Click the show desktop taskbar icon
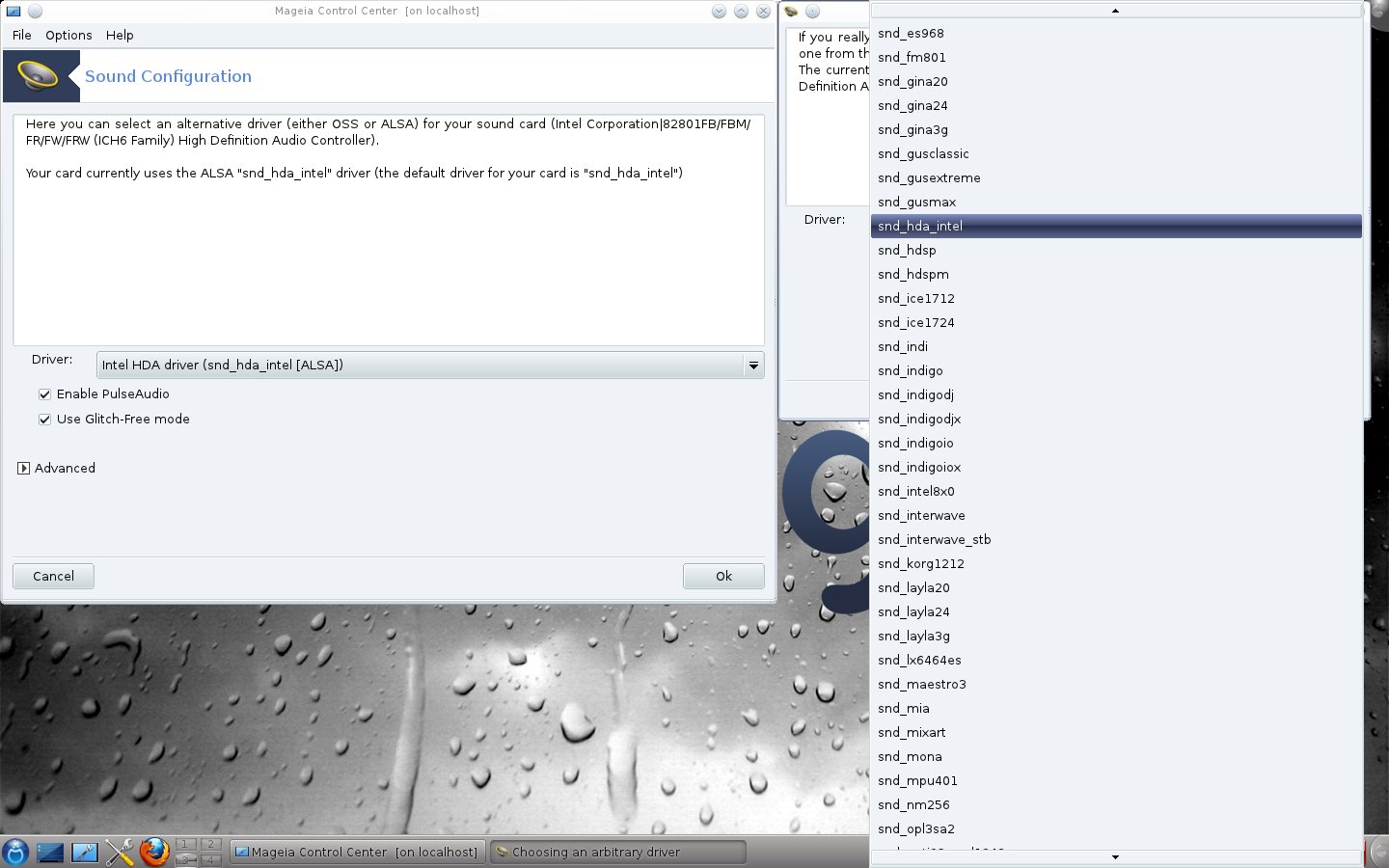Viewport: 1389px width, 868px height. (50, 853)
